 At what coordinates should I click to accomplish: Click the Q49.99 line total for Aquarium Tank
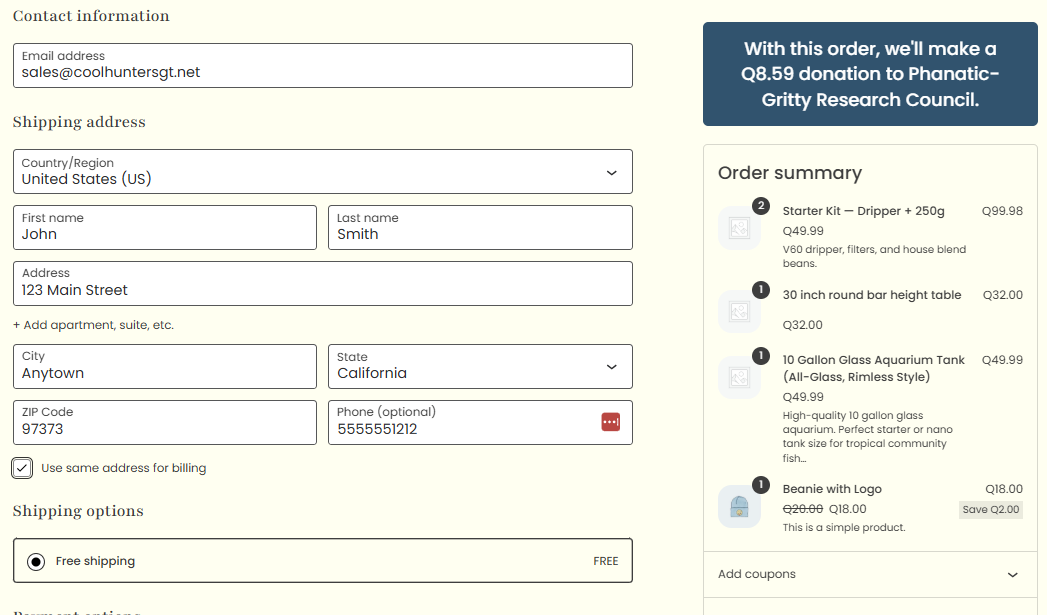(x=1002, y=360)
